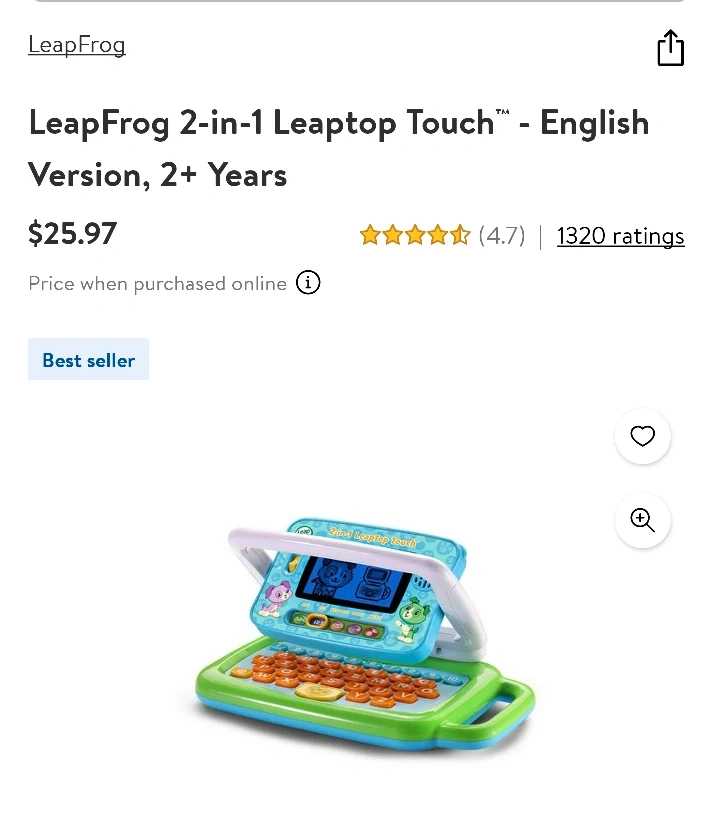
Task: Click the toy's green carry handle
Action: (495, 706)
